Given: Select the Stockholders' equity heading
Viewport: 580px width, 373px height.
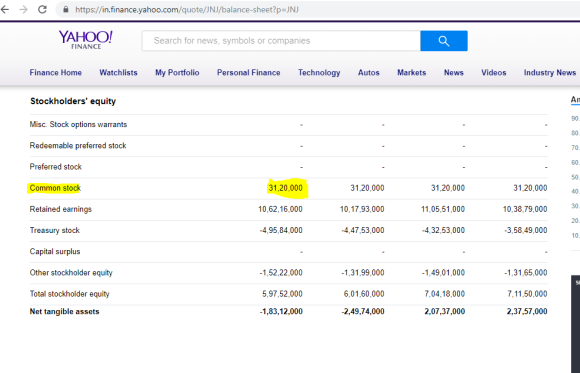Looking at the screenshot, I should point(73,101).
